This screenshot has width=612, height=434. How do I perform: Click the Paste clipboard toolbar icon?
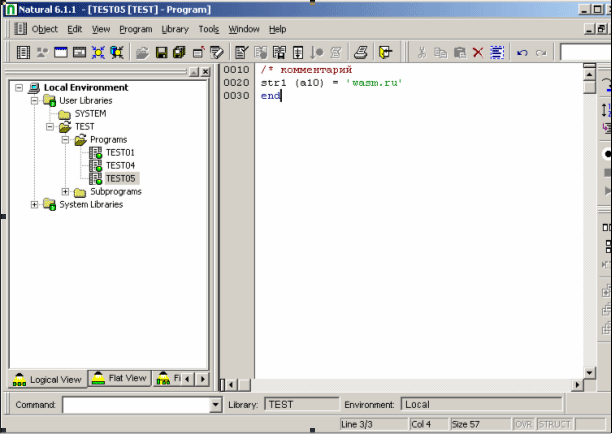(459, 52)
